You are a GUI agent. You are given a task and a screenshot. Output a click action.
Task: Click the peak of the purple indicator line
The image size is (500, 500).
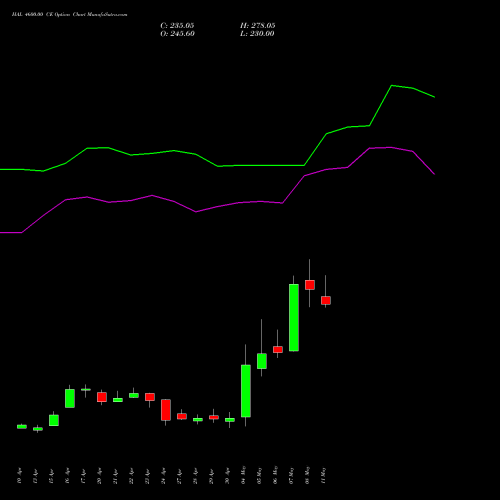click(390, 147)
